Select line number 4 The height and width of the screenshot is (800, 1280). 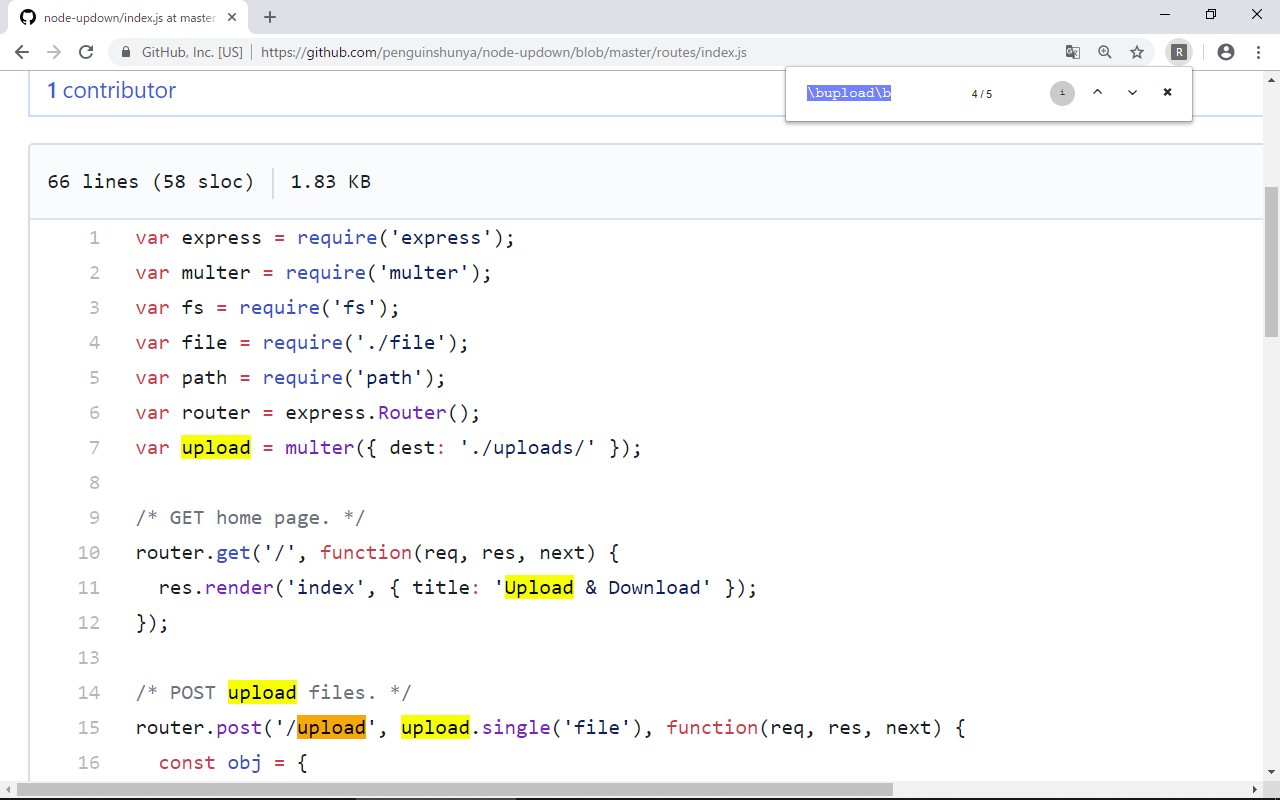(x=94, y=343)
